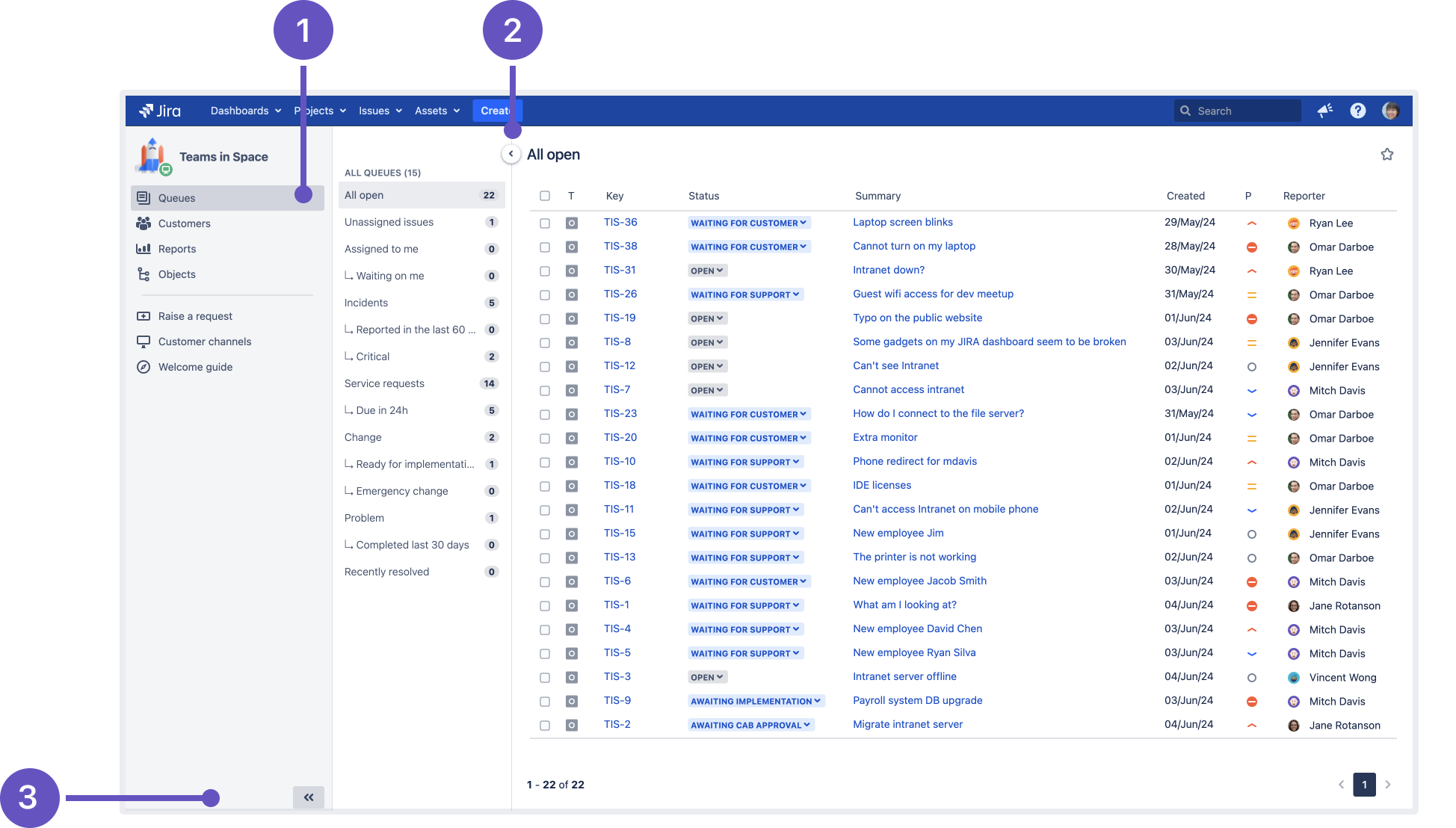Screen dimensions: 1456x828
Task: Open WAITING FOR CUSTOMER status dropdown on TIS-38
Action: [x=748, y=246]
